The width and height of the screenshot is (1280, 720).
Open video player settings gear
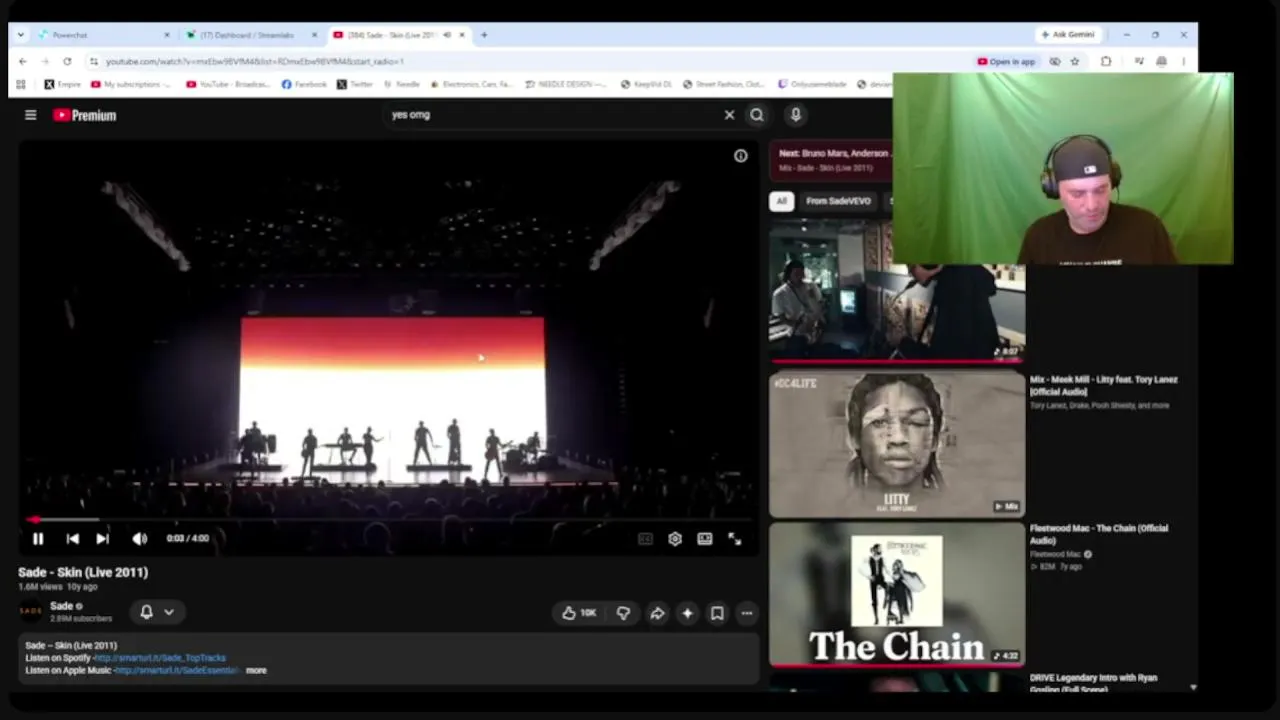[675, 539]
